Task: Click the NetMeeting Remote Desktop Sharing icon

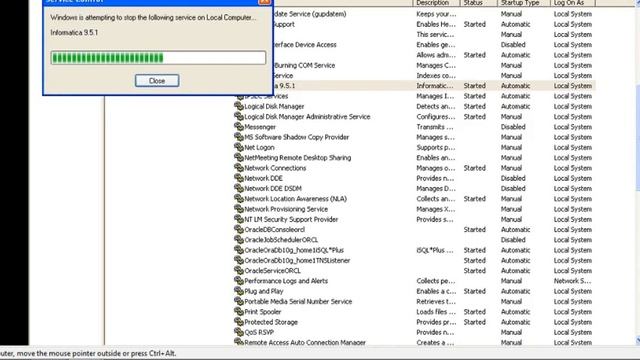Action: click(239, 157)
